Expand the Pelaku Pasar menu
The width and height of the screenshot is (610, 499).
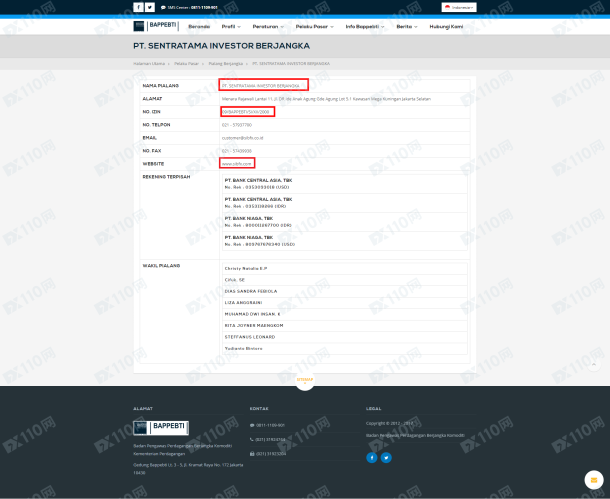(x=315, y=26)
